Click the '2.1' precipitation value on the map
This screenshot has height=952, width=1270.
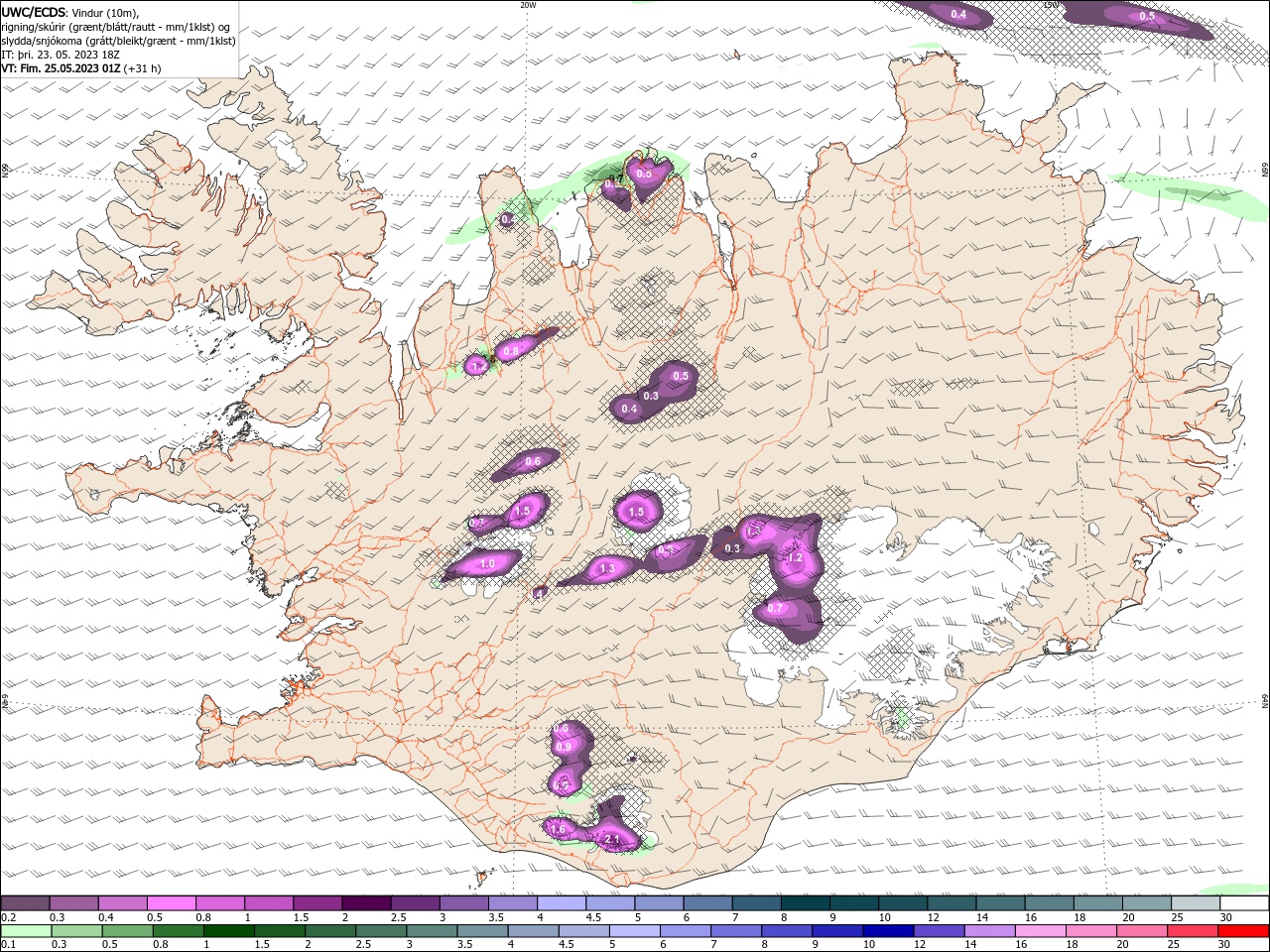pos(612,840)
